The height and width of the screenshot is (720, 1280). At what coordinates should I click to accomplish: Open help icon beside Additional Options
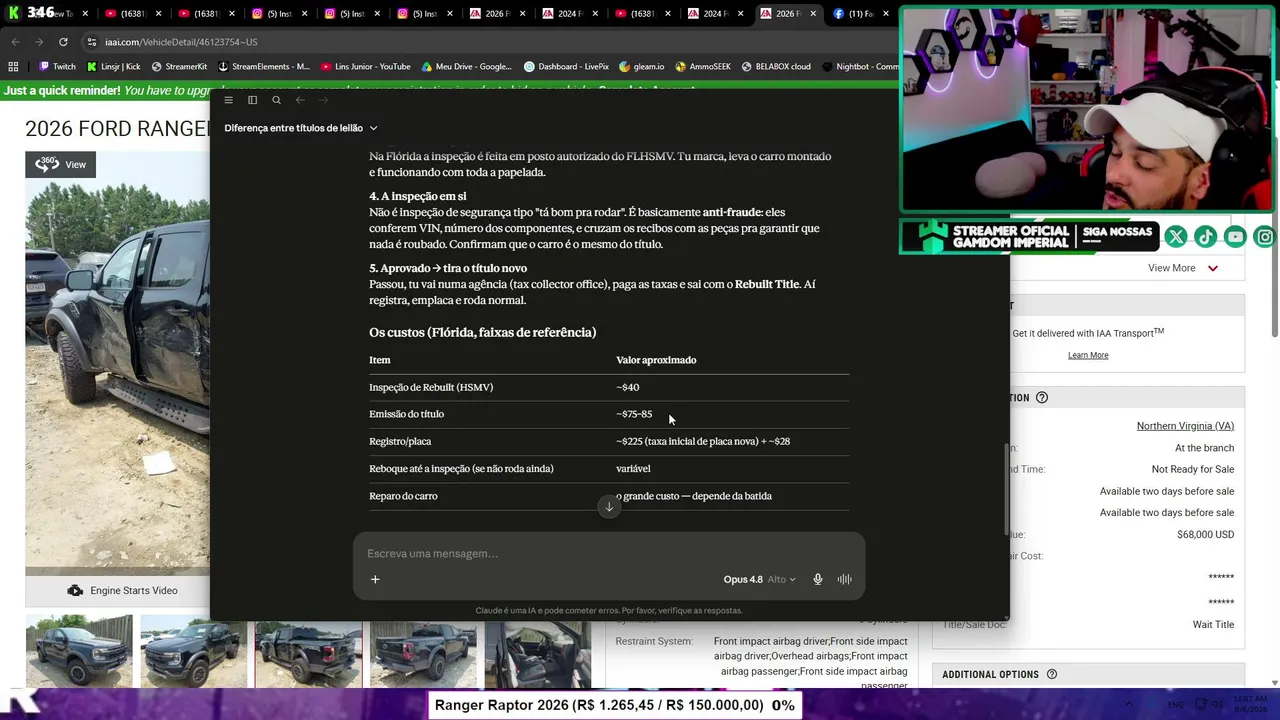click(1051, 675)
